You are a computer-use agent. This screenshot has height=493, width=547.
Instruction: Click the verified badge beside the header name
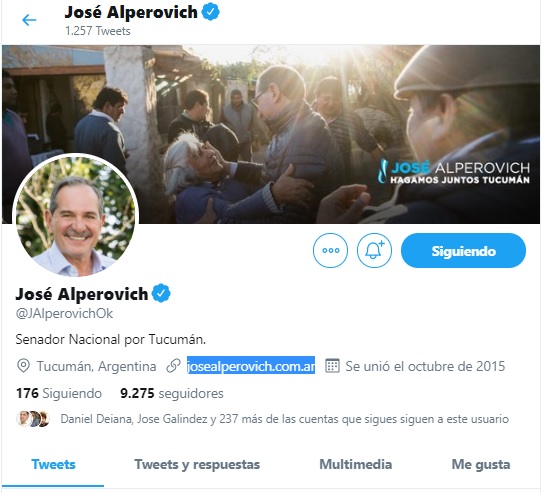click(211, 12)
